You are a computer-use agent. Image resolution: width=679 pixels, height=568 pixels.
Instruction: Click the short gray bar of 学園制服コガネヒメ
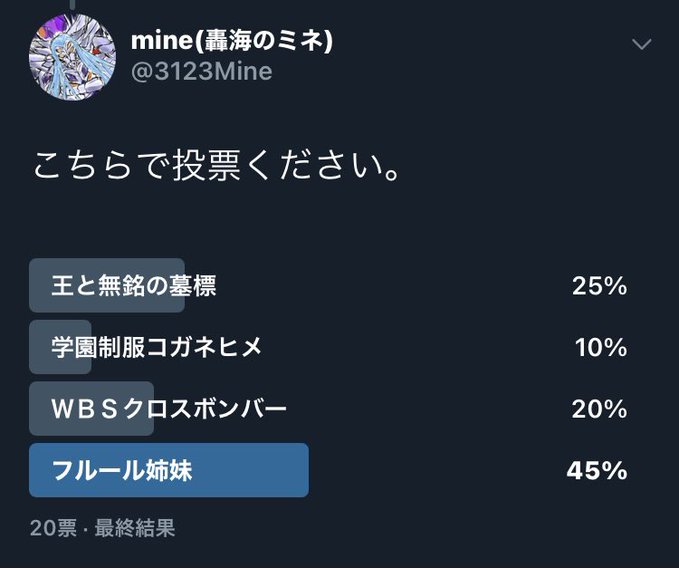coord(60,347)
